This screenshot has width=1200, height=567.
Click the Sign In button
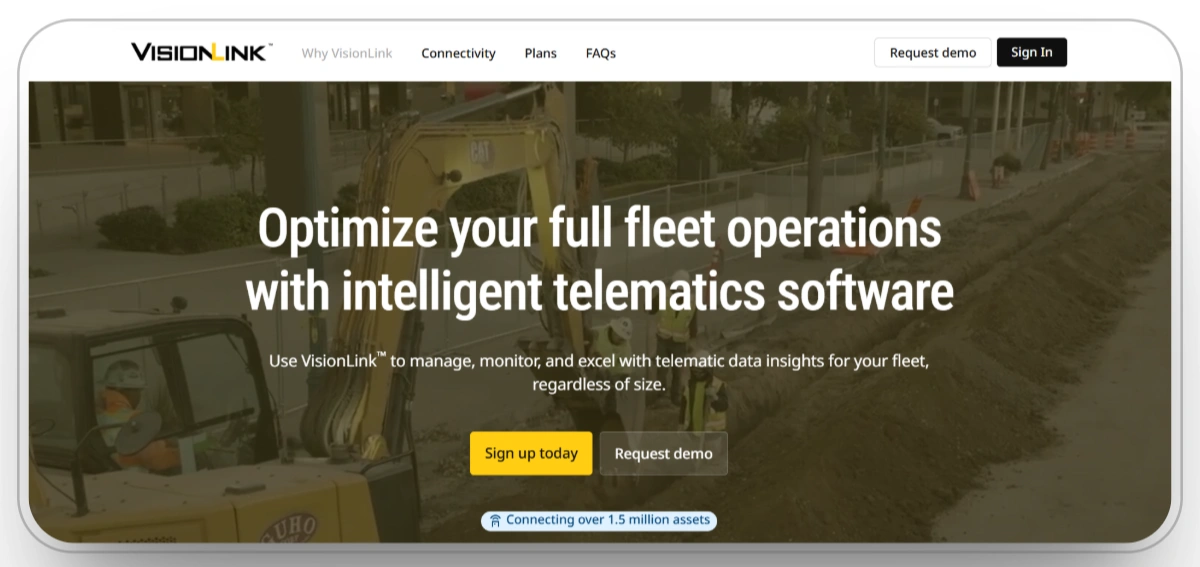pos(1032,52)
